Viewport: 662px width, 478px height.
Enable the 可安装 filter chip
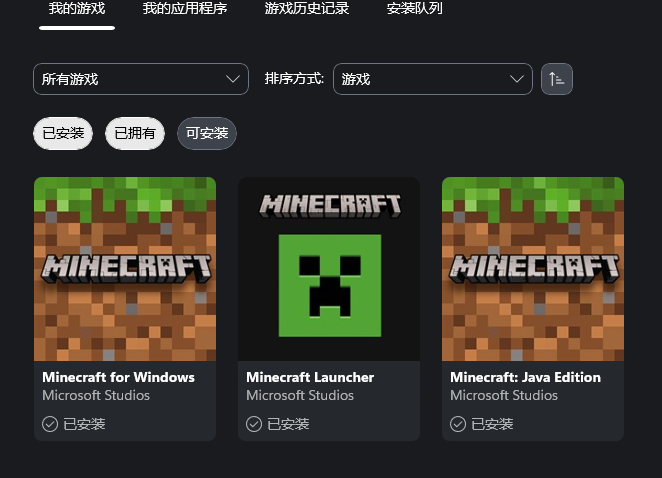coord(207,133)
